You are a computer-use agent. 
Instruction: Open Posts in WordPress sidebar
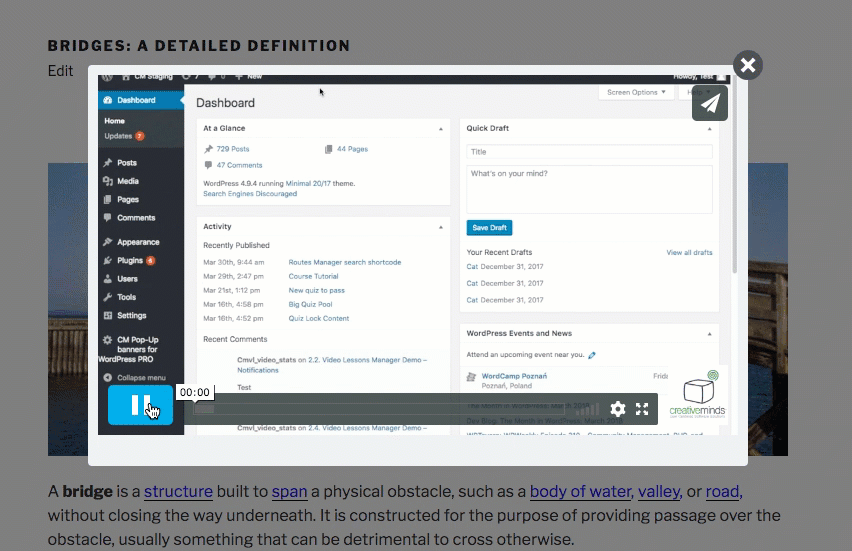tap(126, 163)
